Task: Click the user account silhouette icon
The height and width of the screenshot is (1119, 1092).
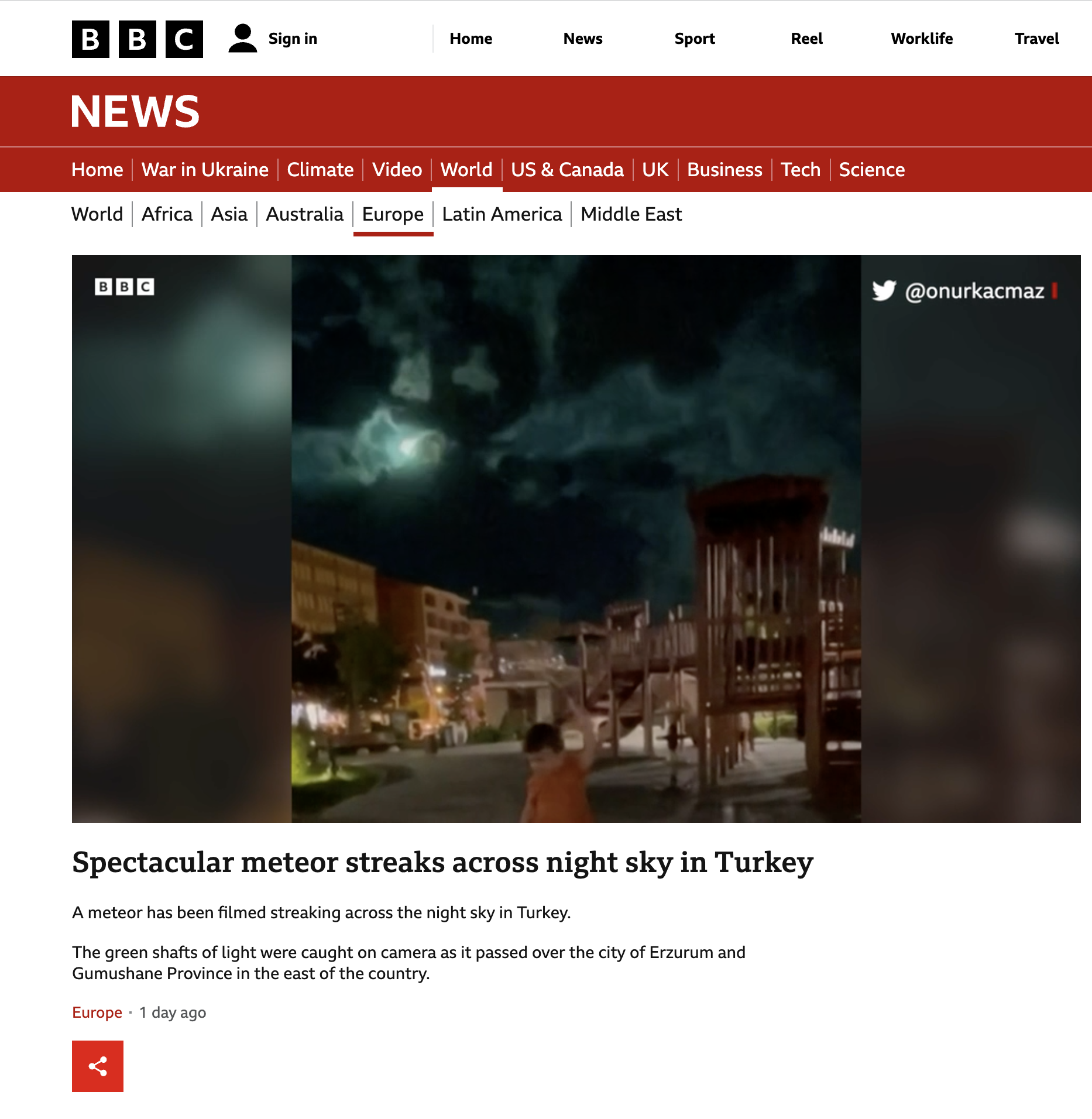Action: pos(242,39)
